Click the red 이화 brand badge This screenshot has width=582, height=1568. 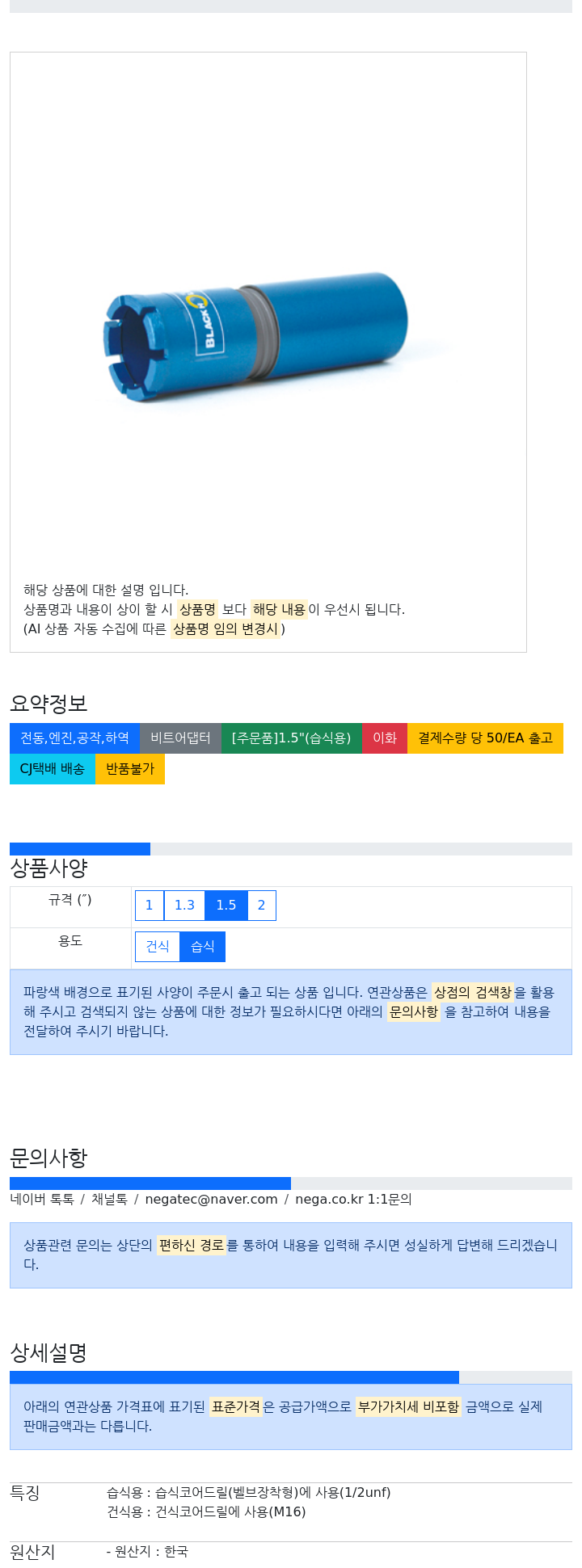385,738
